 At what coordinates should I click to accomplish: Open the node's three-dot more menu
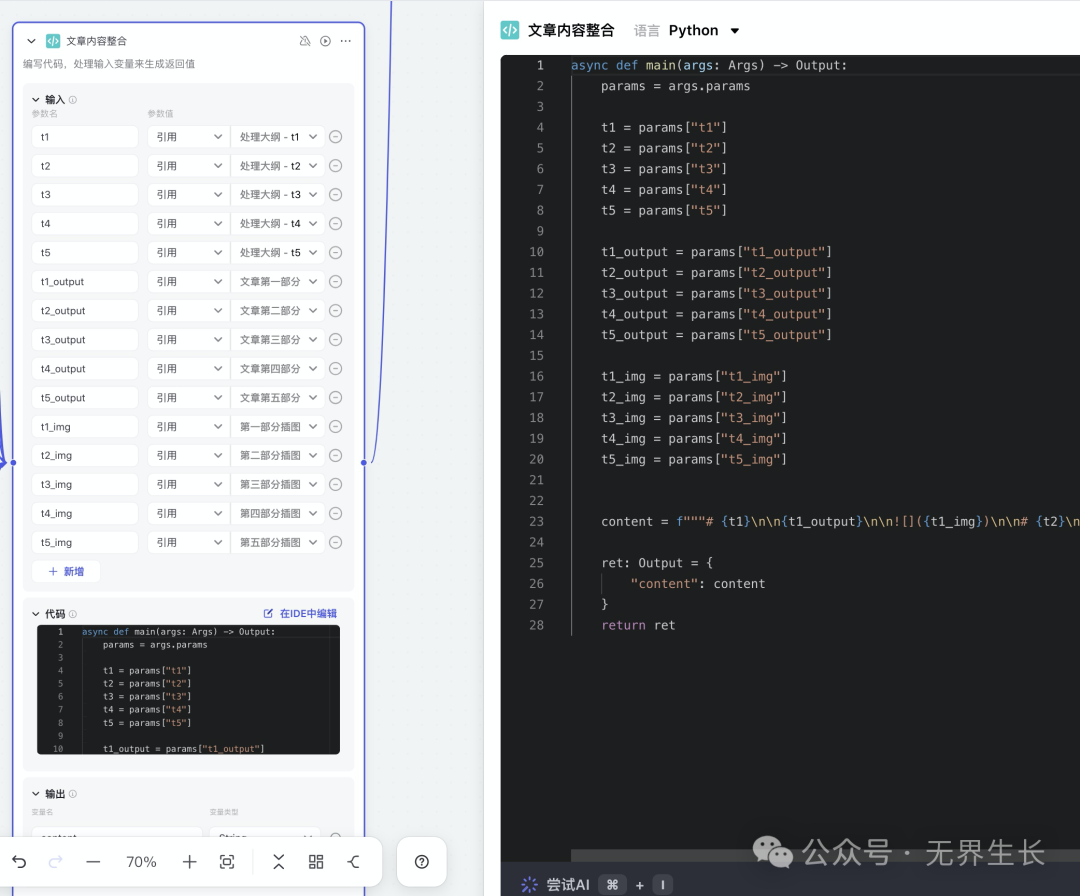tap(346, 41)
